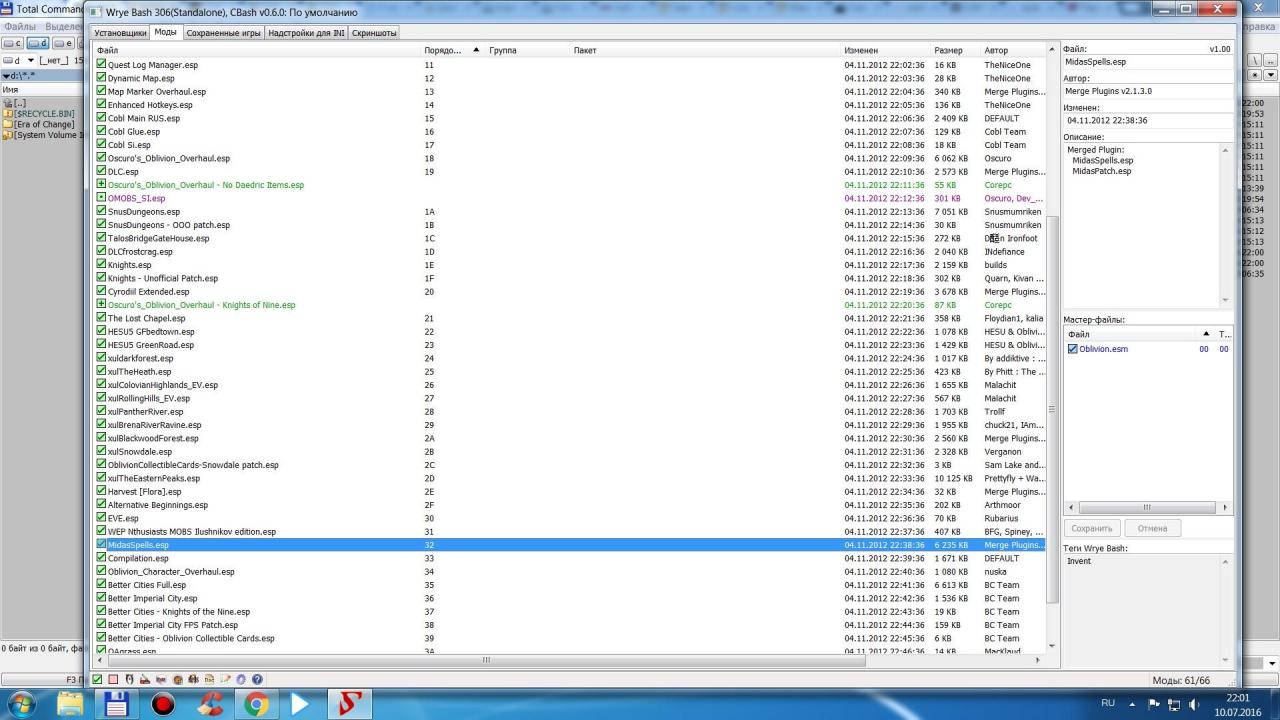
Task: Open help via blue question mark icon
Action: [x=257, y=680]
